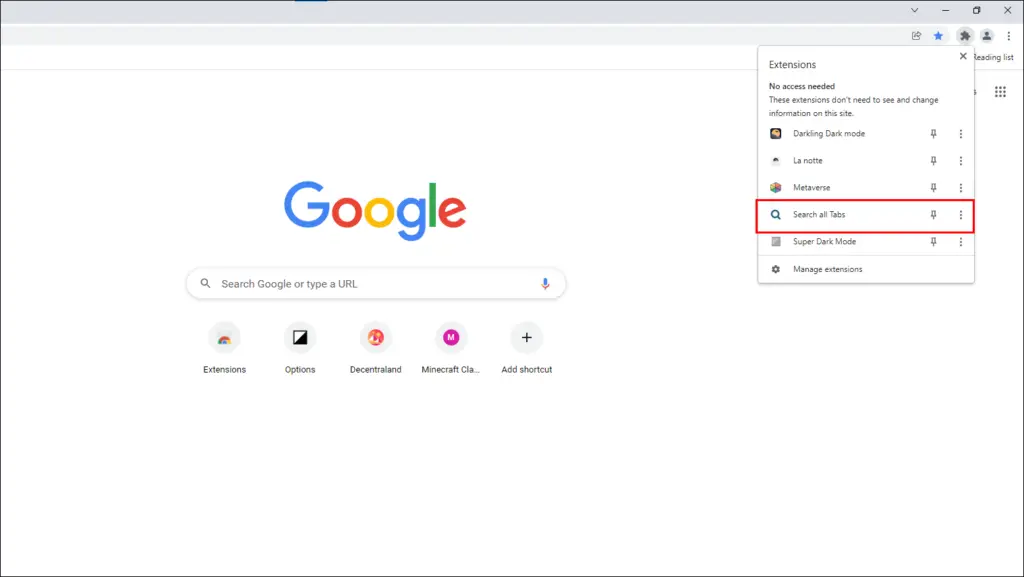The width and height of the screenshot is (1024, 577).
Task: Open Manage extensions
Action: (x=865, y=269)
